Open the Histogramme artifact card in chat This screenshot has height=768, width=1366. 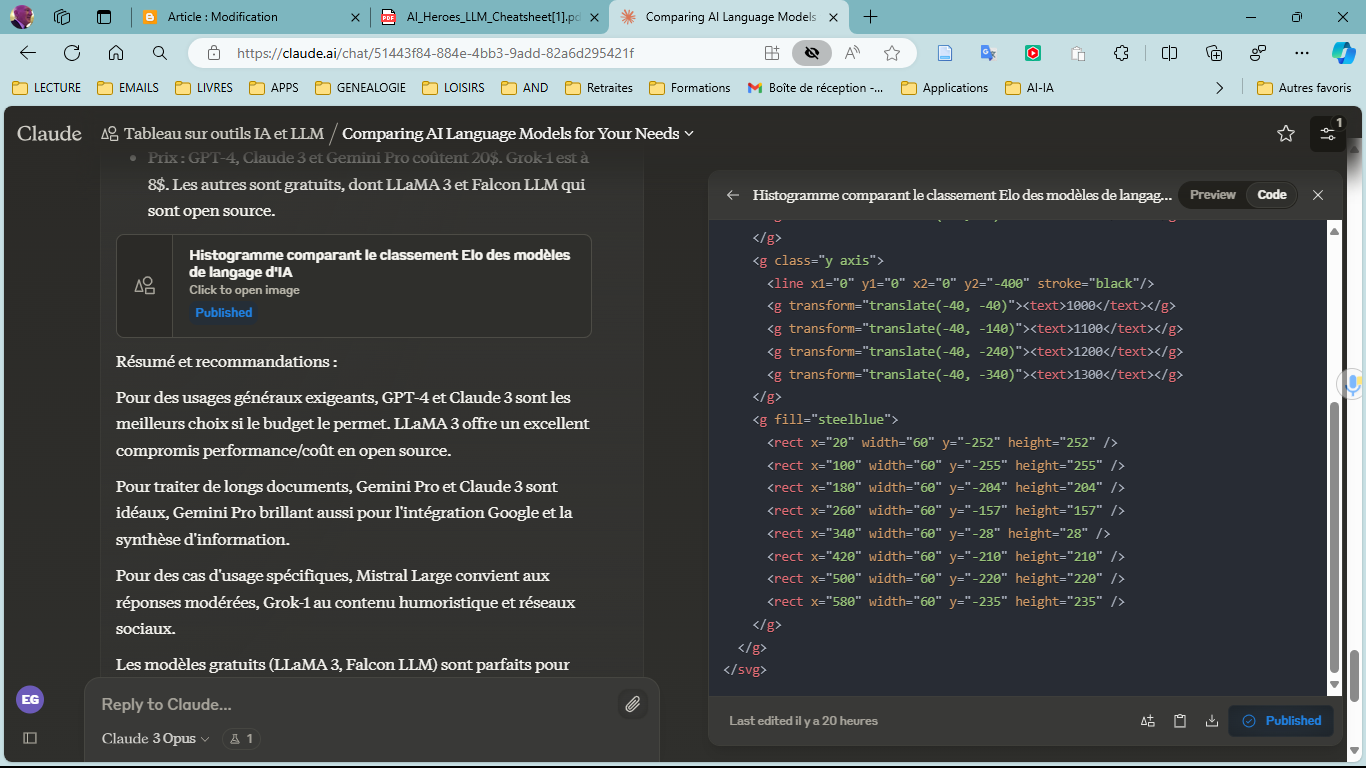pyautogui.click(x=354, y=286)
